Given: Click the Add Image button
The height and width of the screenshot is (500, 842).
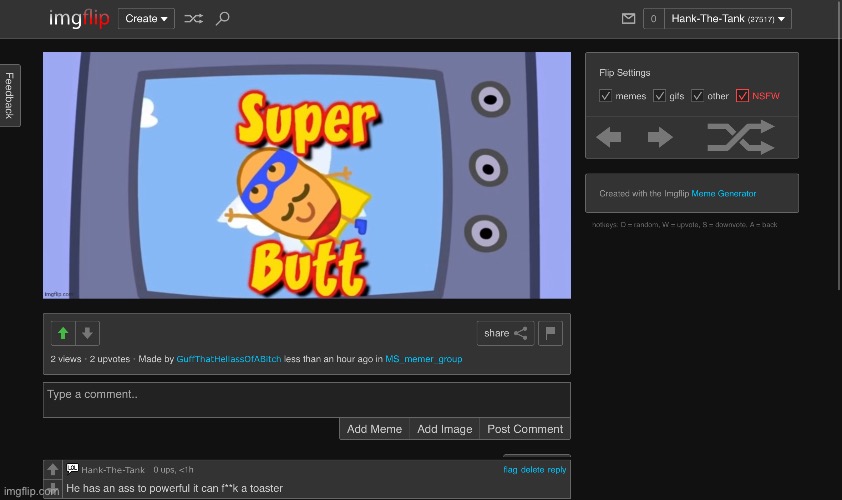Looking at the screenshot, I should (445, 429).
